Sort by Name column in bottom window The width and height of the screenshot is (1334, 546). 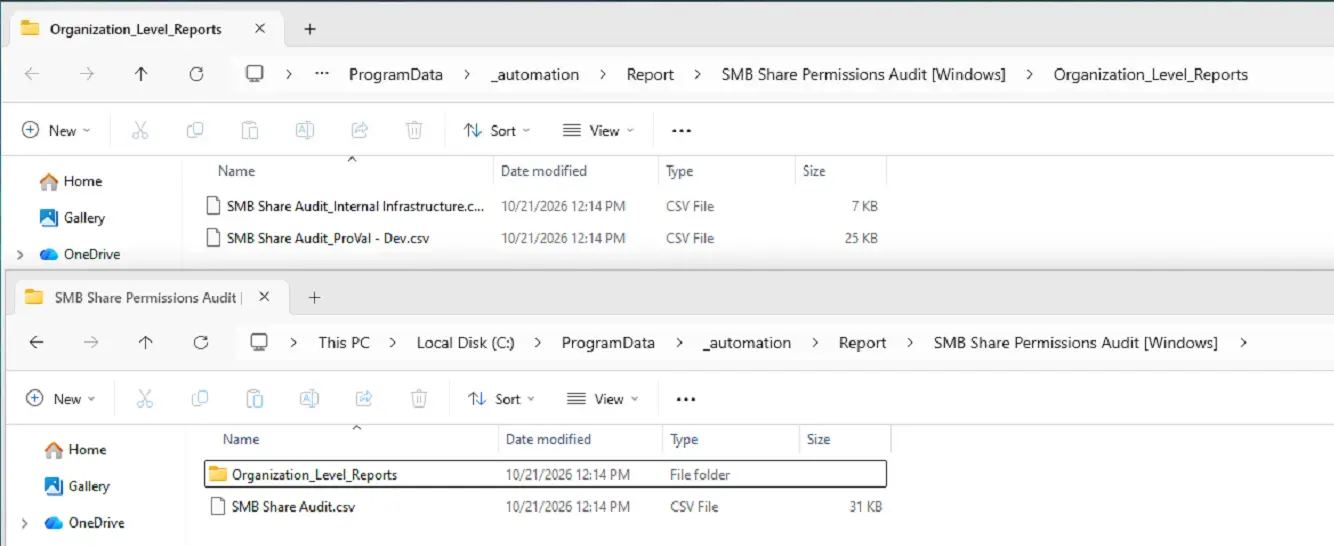coord(240,439)
